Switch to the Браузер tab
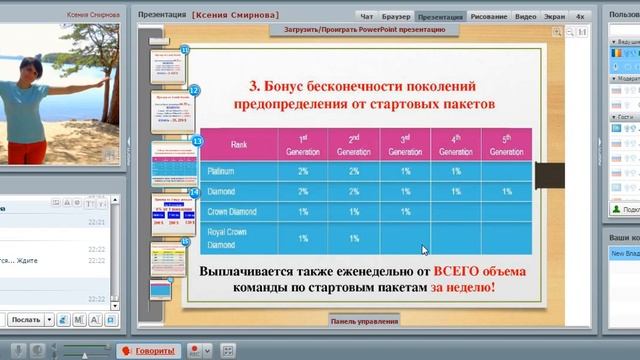 tap(396, 16)
